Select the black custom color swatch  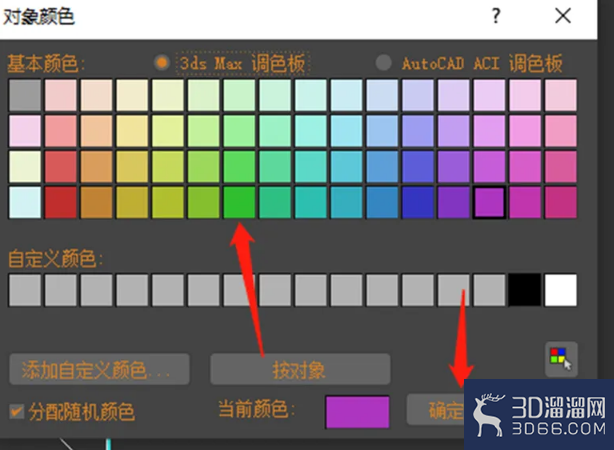[525, 290]
